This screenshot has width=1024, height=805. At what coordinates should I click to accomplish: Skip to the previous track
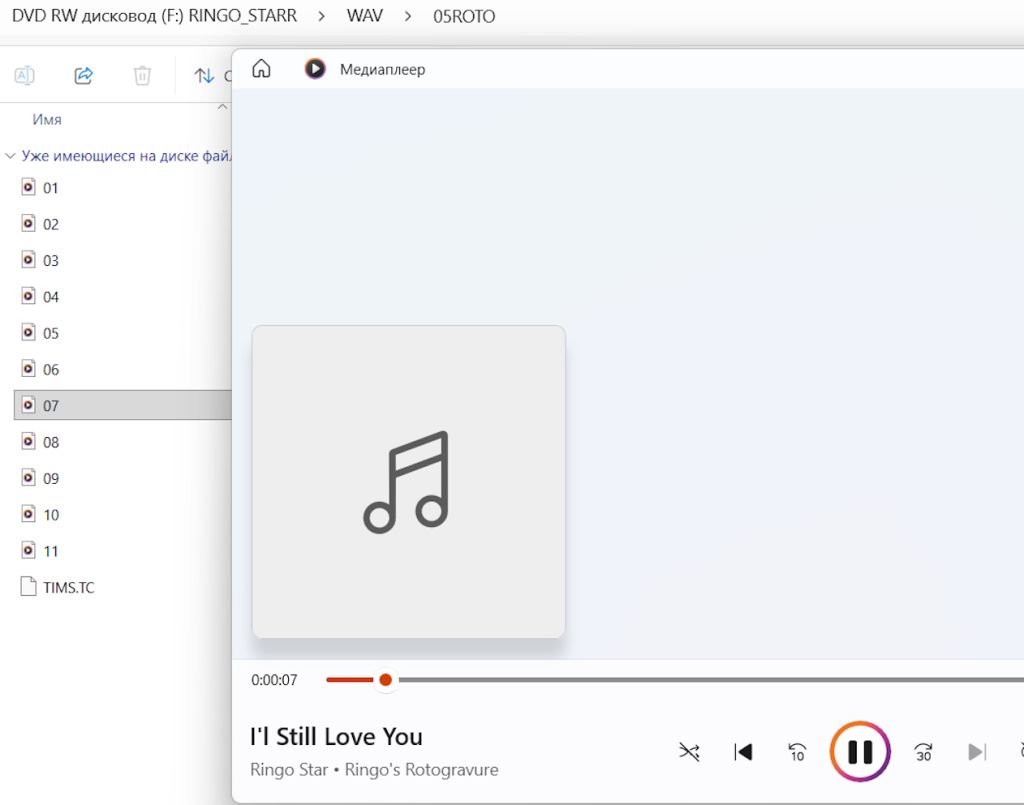tap(743, 752)
